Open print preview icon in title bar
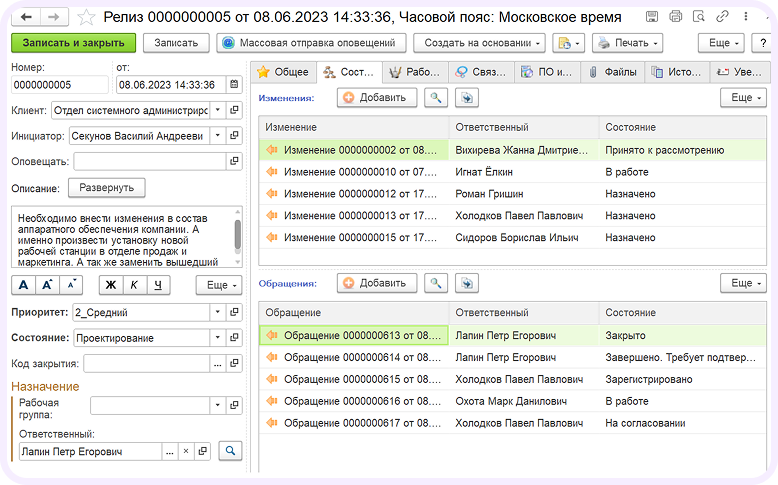This screenshot has width=778, height=485. (x=699, y=16)
